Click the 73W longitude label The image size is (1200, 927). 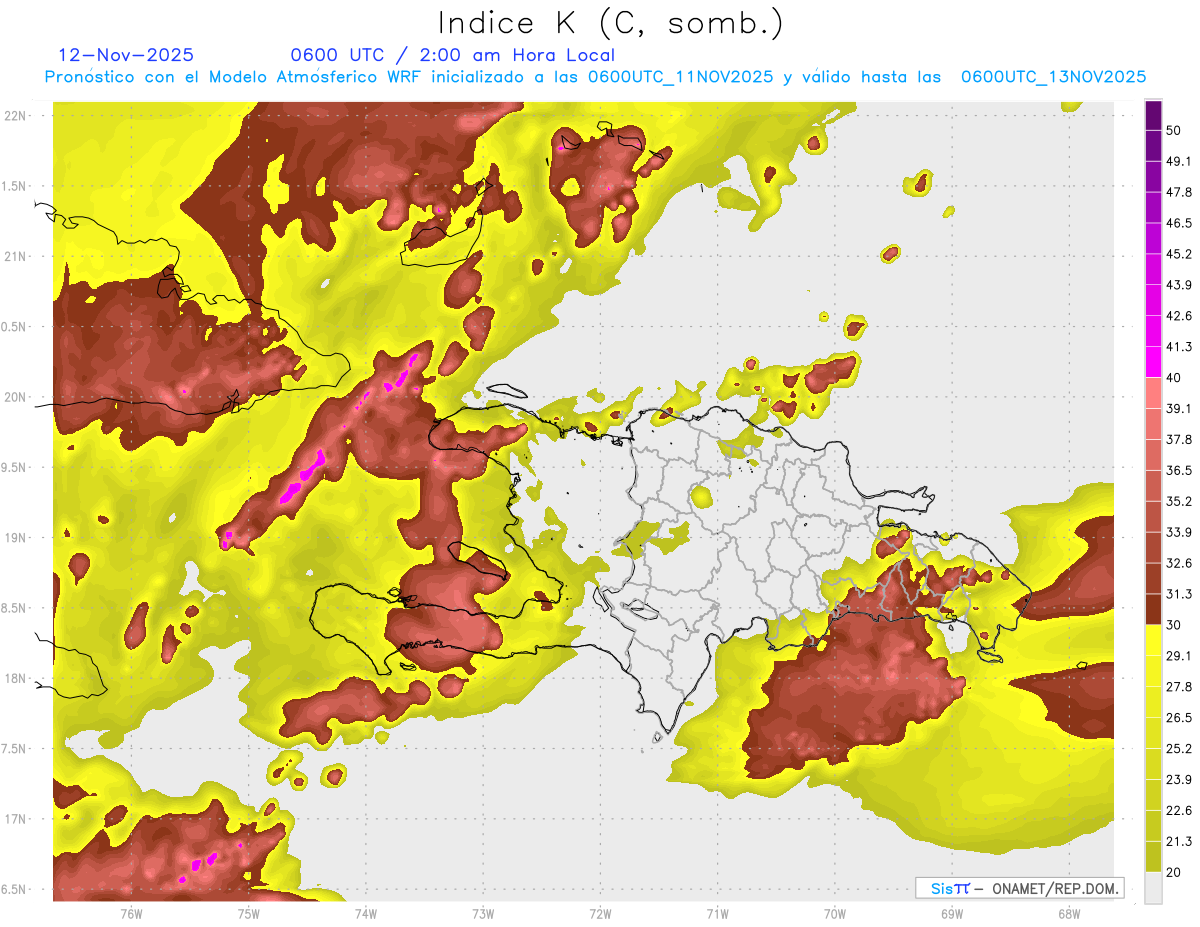click(x=483, y=914)
